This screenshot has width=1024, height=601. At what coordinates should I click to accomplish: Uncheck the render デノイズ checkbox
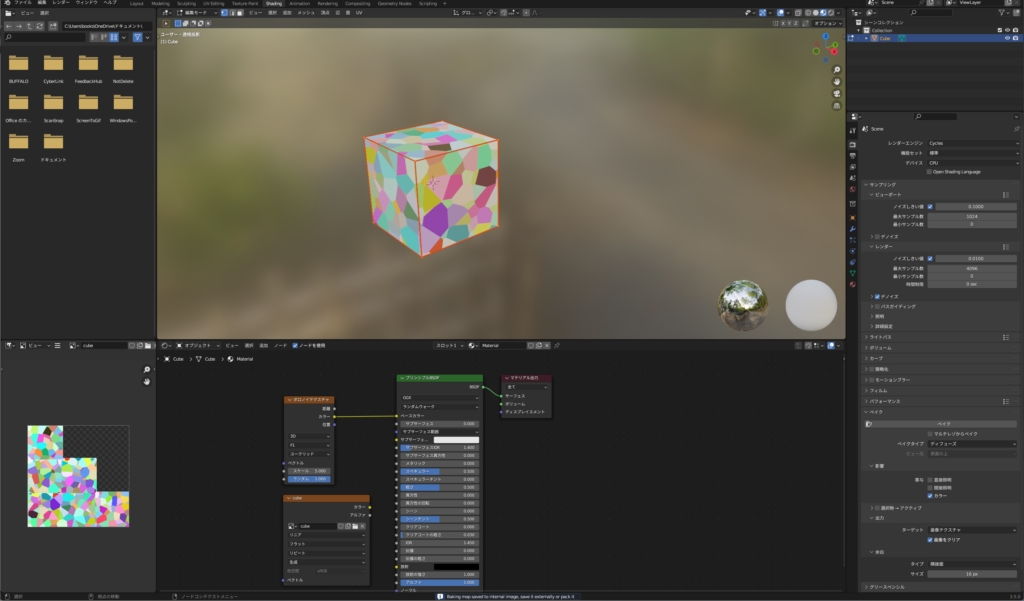pos(877,297)
